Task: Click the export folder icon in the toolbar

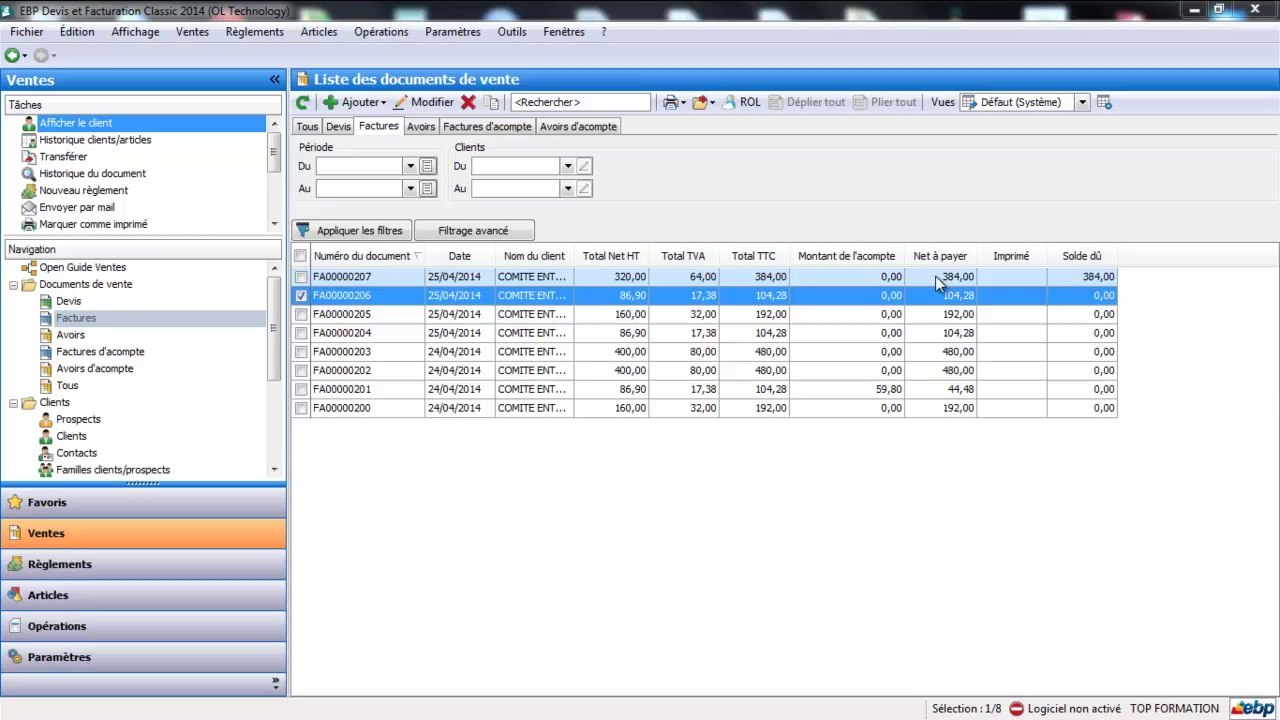Action: (699, 102)
